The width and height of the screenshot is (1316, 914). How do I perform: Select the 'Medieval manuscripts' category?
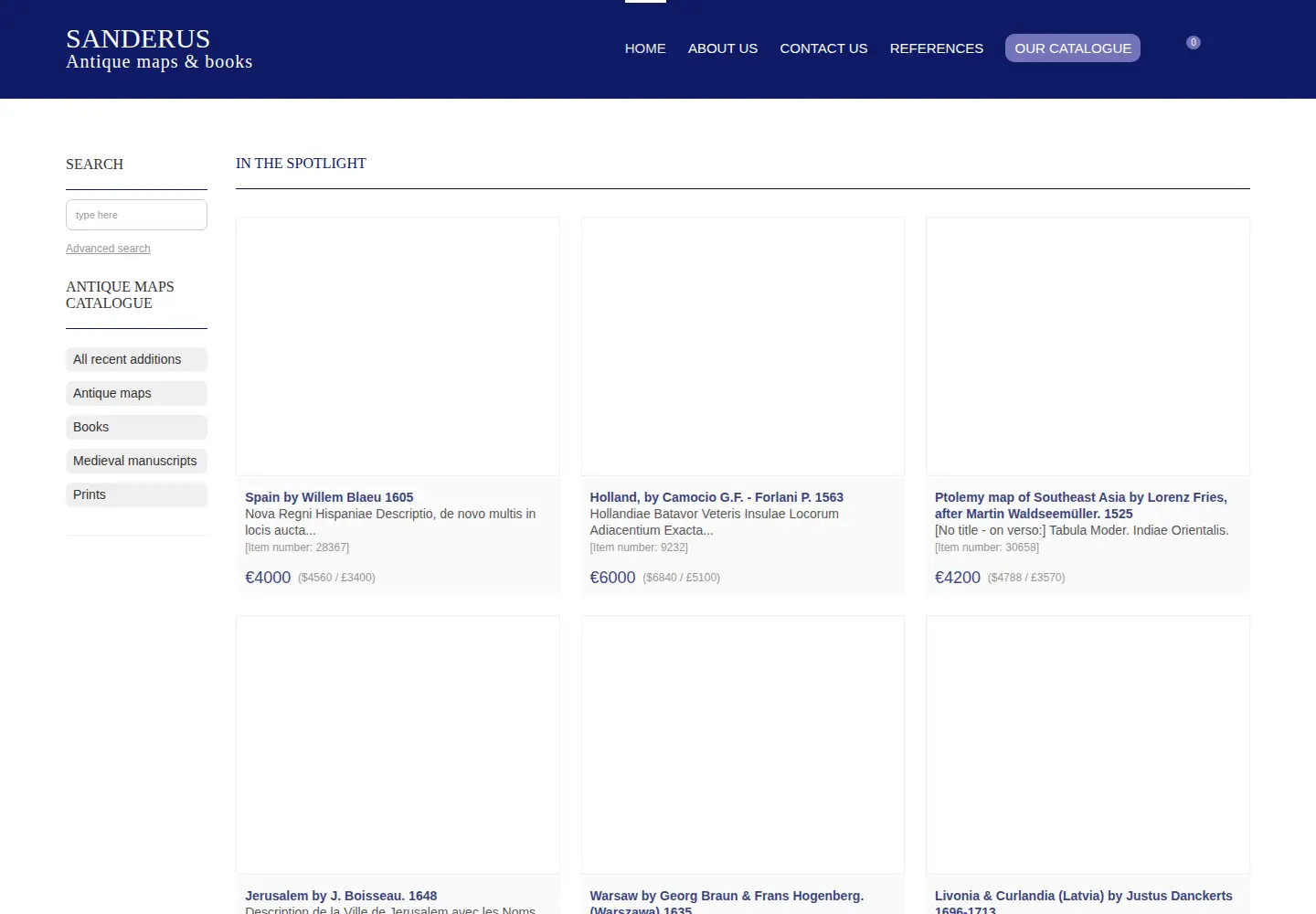click(x=136, y=461)
